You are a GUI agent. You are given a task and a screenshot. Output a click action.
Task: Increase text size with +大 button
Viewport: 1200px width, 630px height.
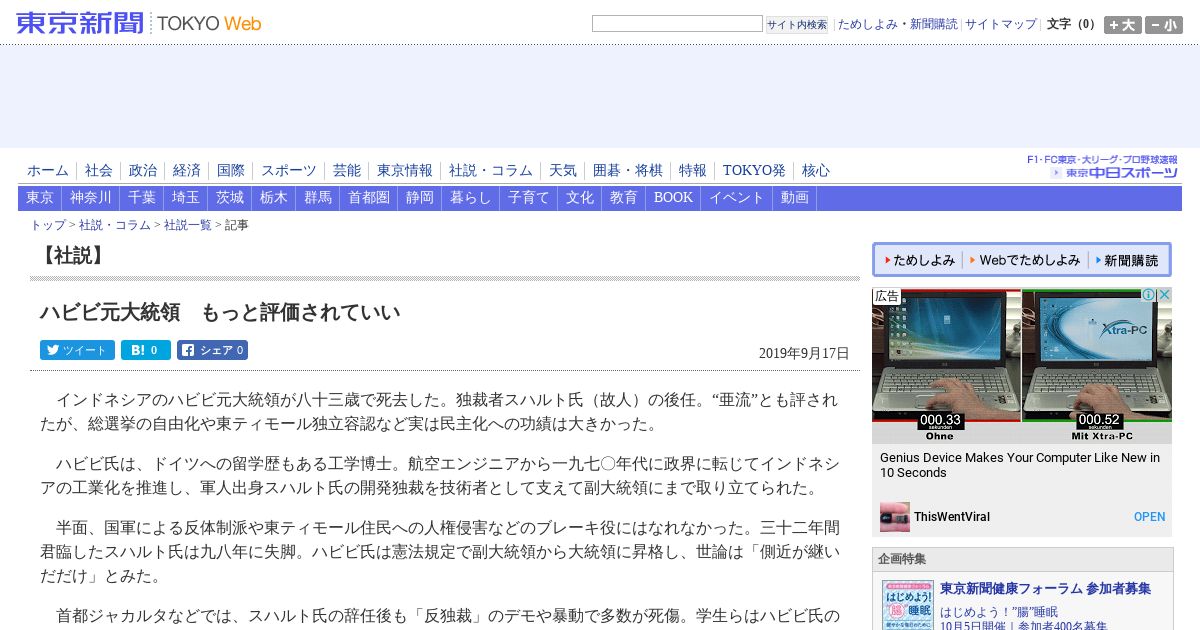coord(1122,25)
